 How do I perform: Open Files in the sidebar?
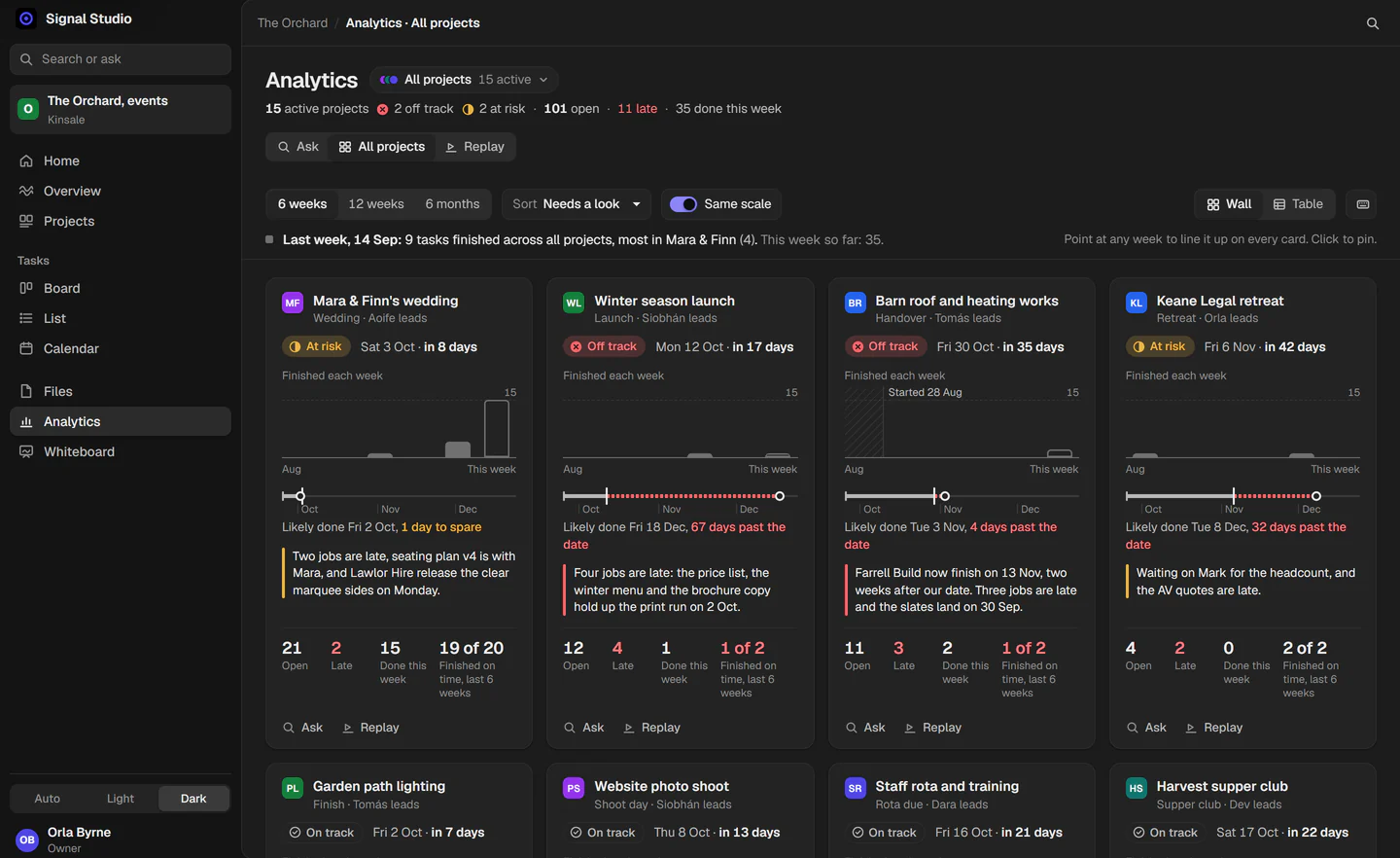(x=121, y=391)
